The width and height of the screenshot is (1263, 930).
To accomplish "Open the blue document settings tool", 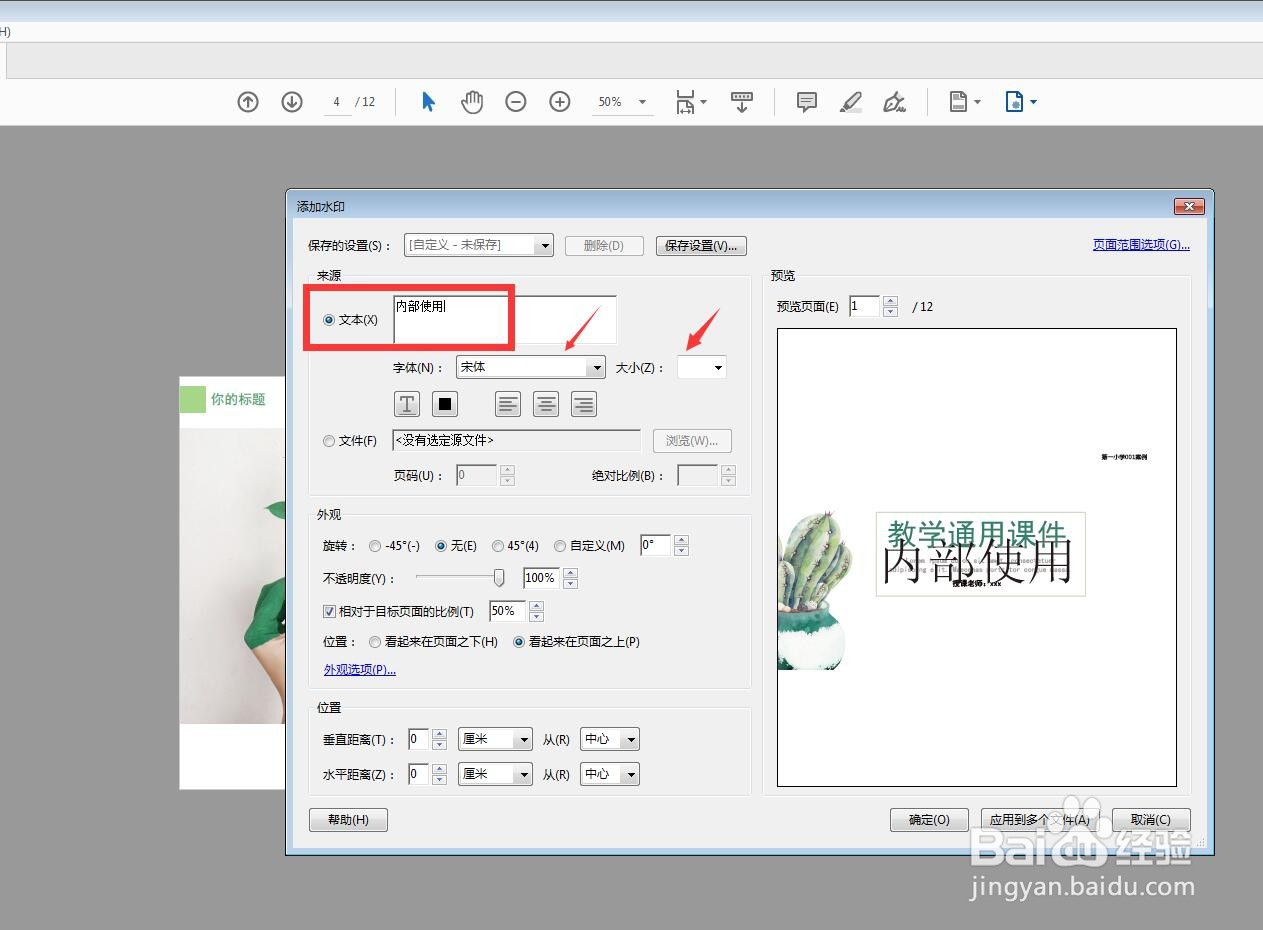I will (1020, 102).
